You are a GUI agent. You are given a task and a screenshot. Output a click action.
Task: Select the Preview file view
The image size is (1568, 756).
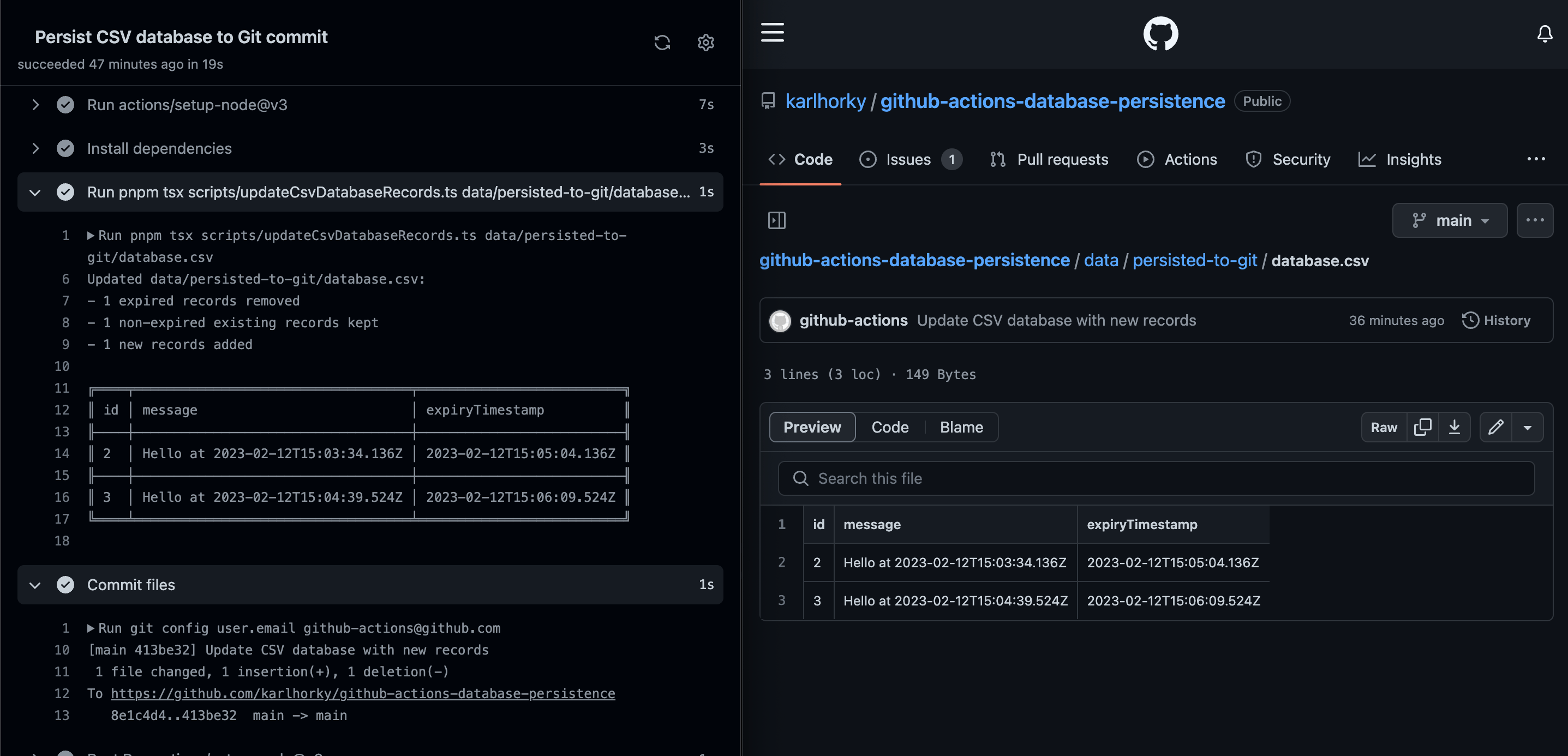pos(812,427)
